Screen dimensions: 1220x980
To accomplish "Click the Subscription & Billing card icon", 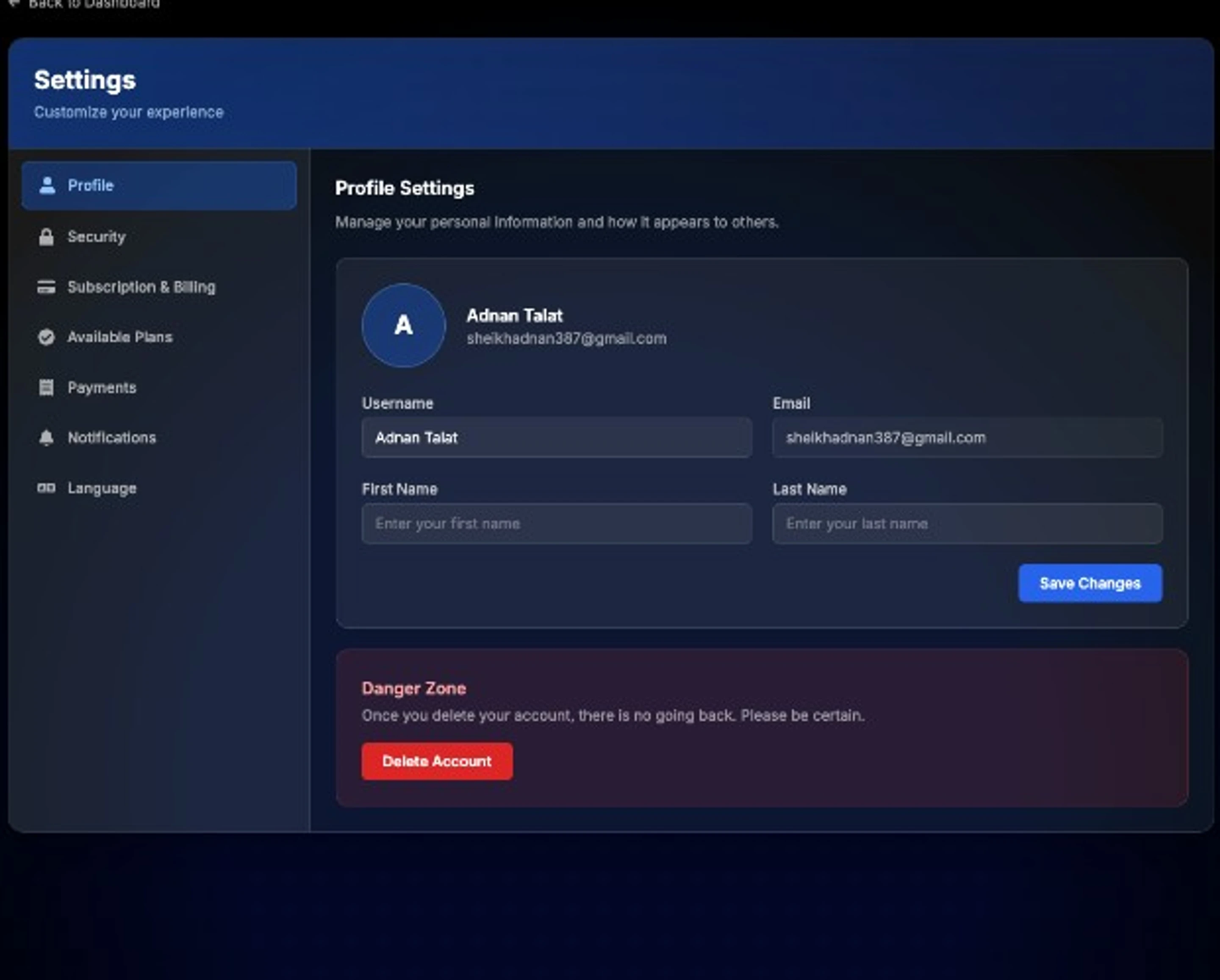I will pos(47,287).
